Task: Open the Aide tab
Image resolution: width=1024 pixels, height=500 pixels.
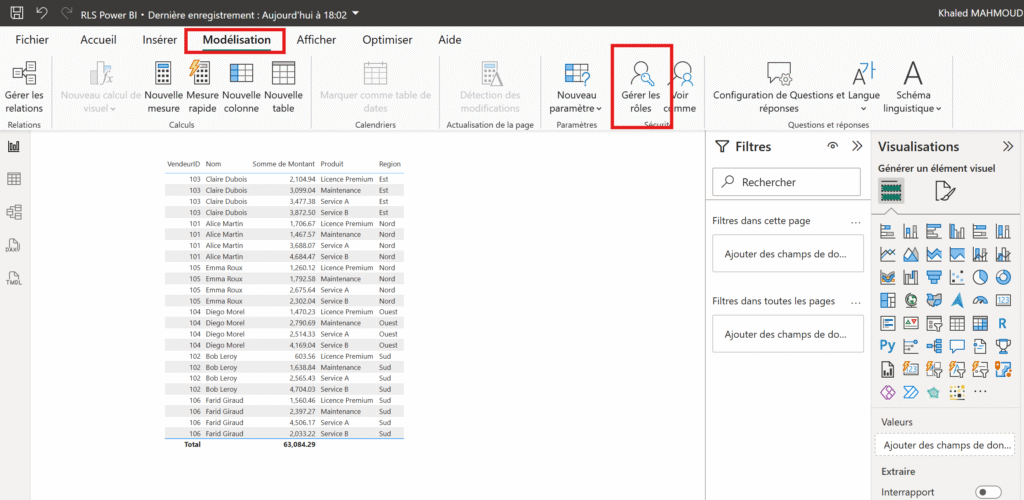Action: click(450, 40)
